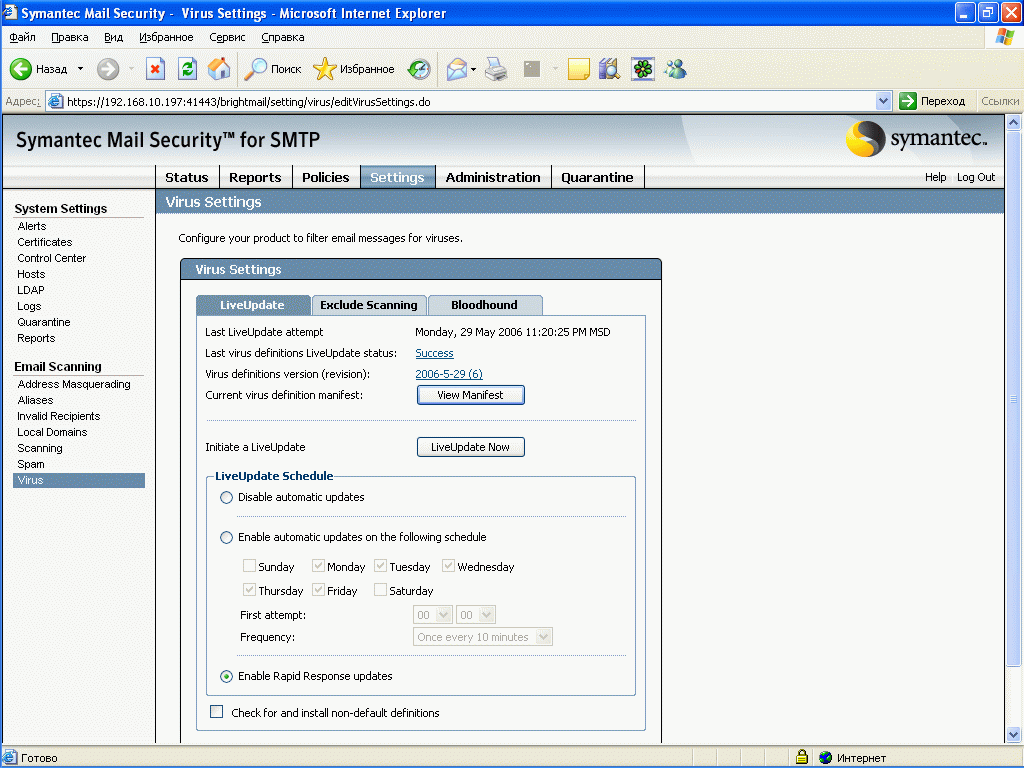Viewport: 1024px width, 768px height.
Task: Click the green Refresh page icon
Action: pos(187,69)
